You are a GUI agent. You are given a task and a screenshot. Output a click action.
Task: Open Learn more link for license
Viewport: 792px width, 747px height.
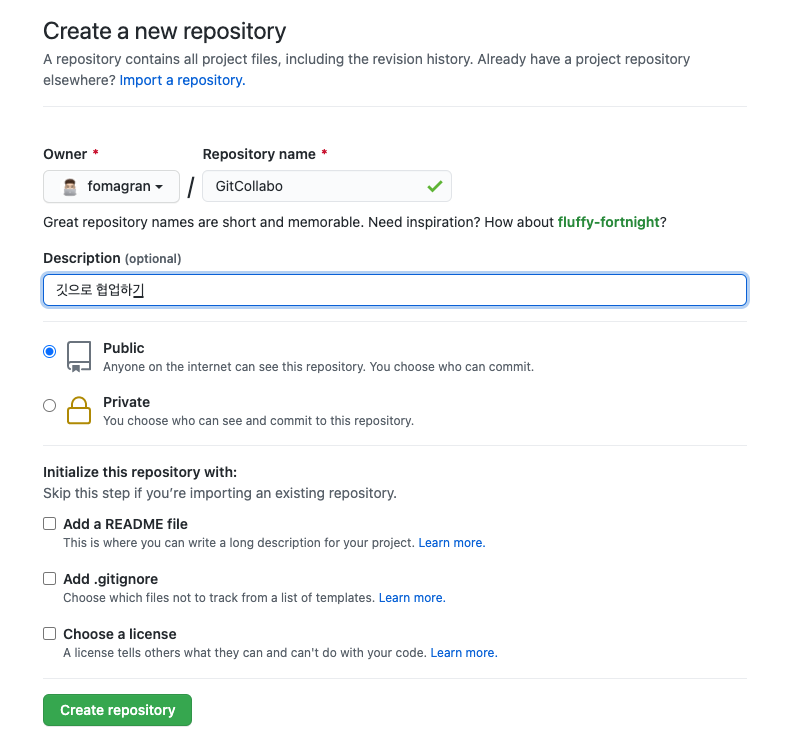(x=464, y=653)
